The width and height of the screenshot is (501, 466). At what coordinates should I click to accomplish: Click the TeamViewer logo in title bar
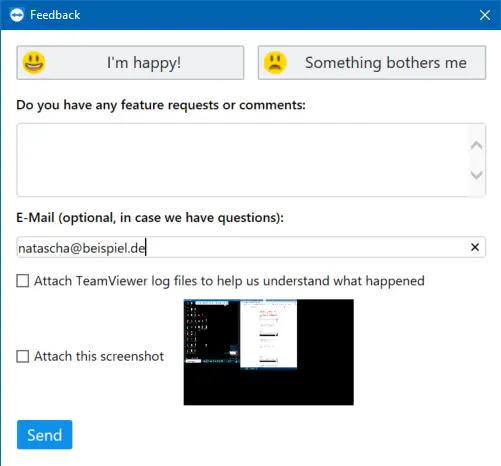click(17, 15)
